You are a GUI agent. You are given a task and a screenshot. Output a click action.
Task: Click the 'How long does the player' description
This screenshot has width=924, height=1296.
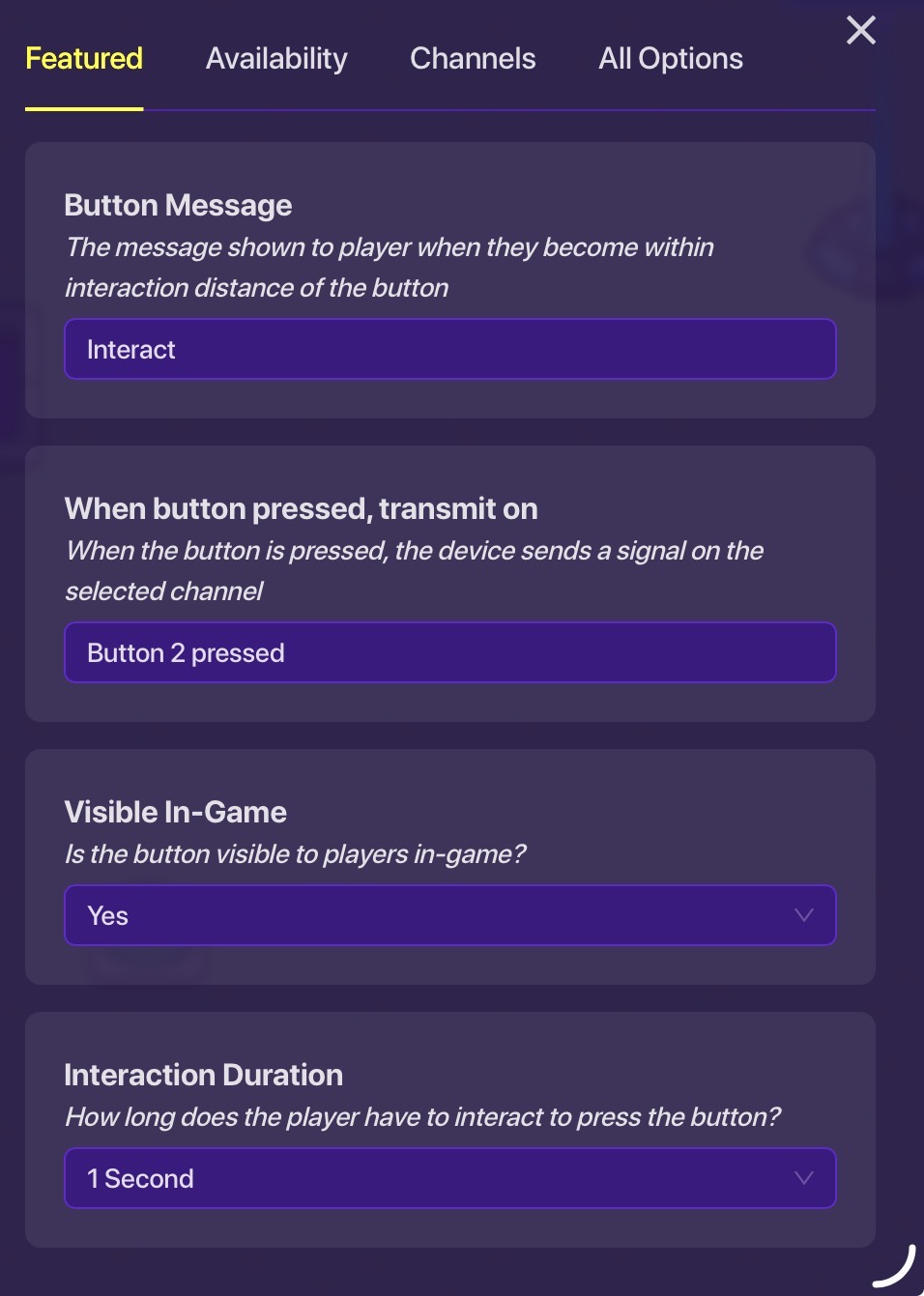coord(422,1117)
